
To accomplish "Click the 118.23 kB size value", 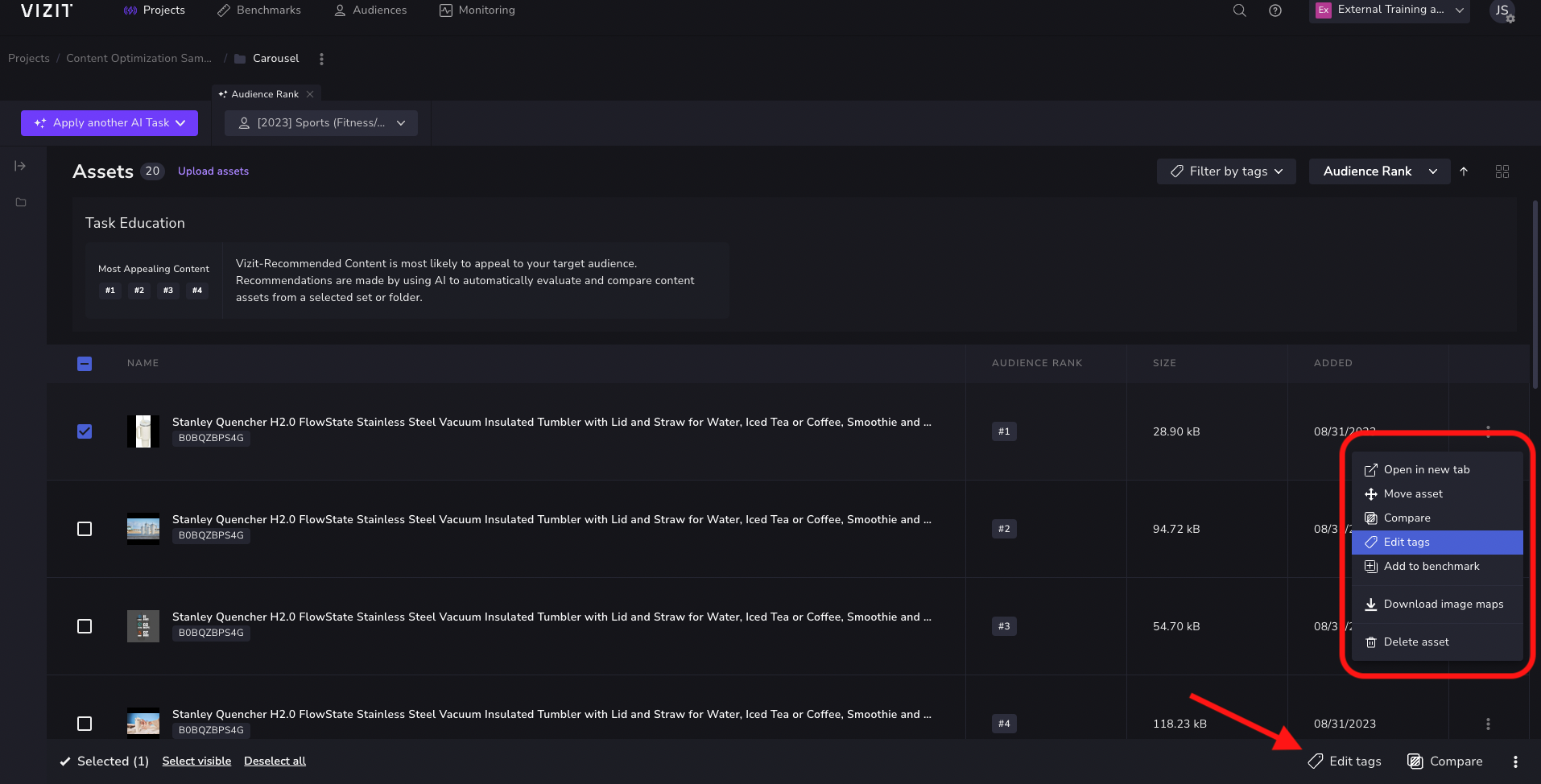I will tap(1180, 724).
